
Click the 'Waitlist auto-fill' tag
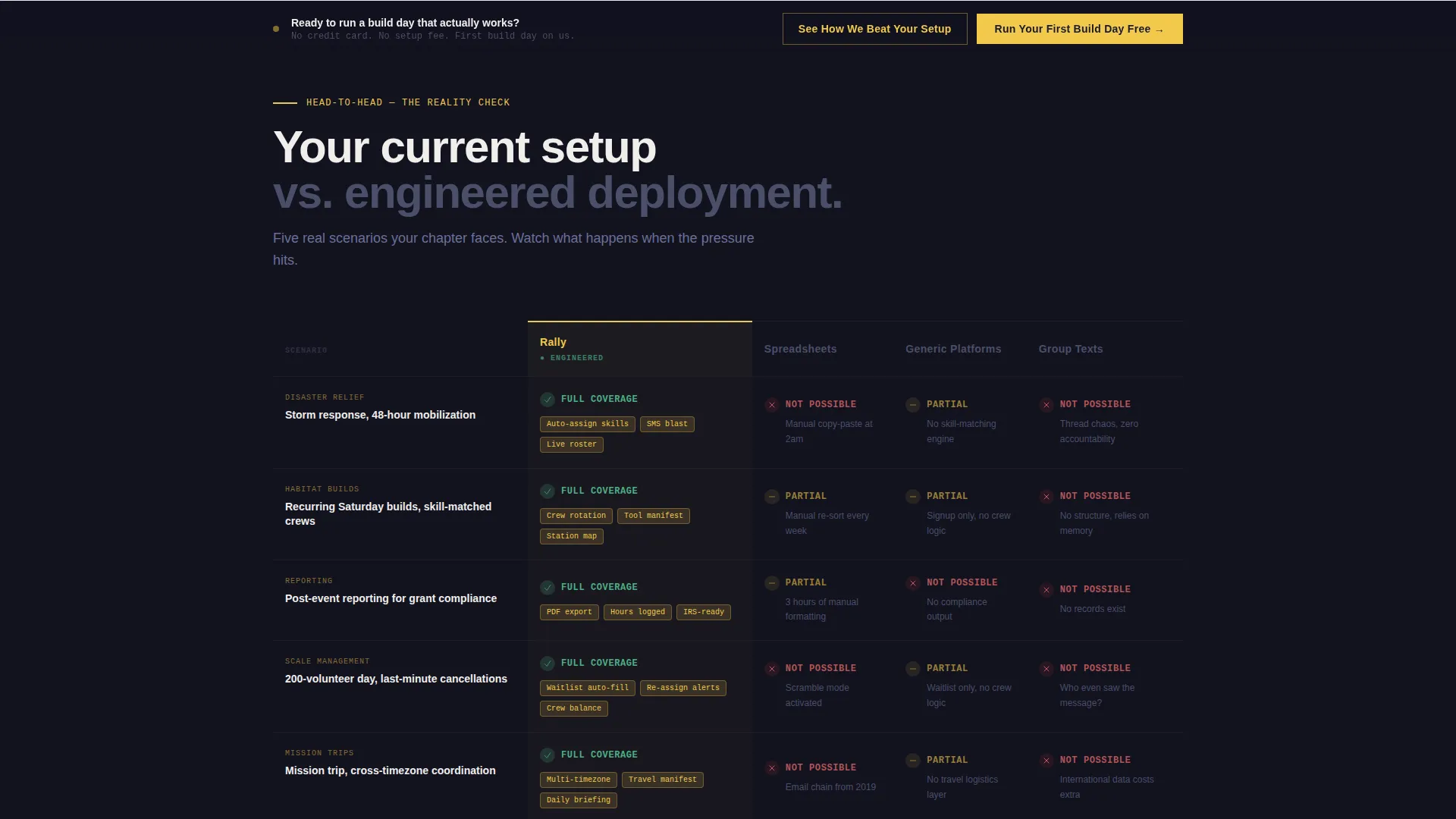(588, 688)
